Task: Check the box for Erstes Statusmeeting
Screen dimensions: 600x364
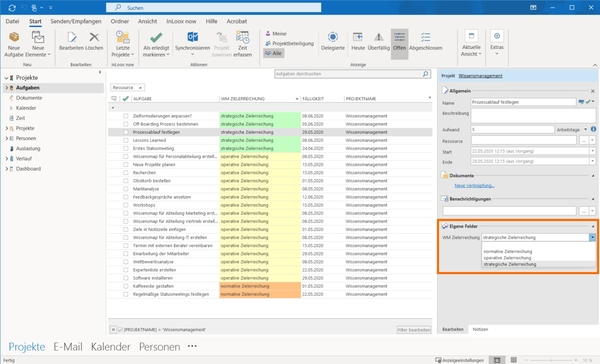Action: 126,148
